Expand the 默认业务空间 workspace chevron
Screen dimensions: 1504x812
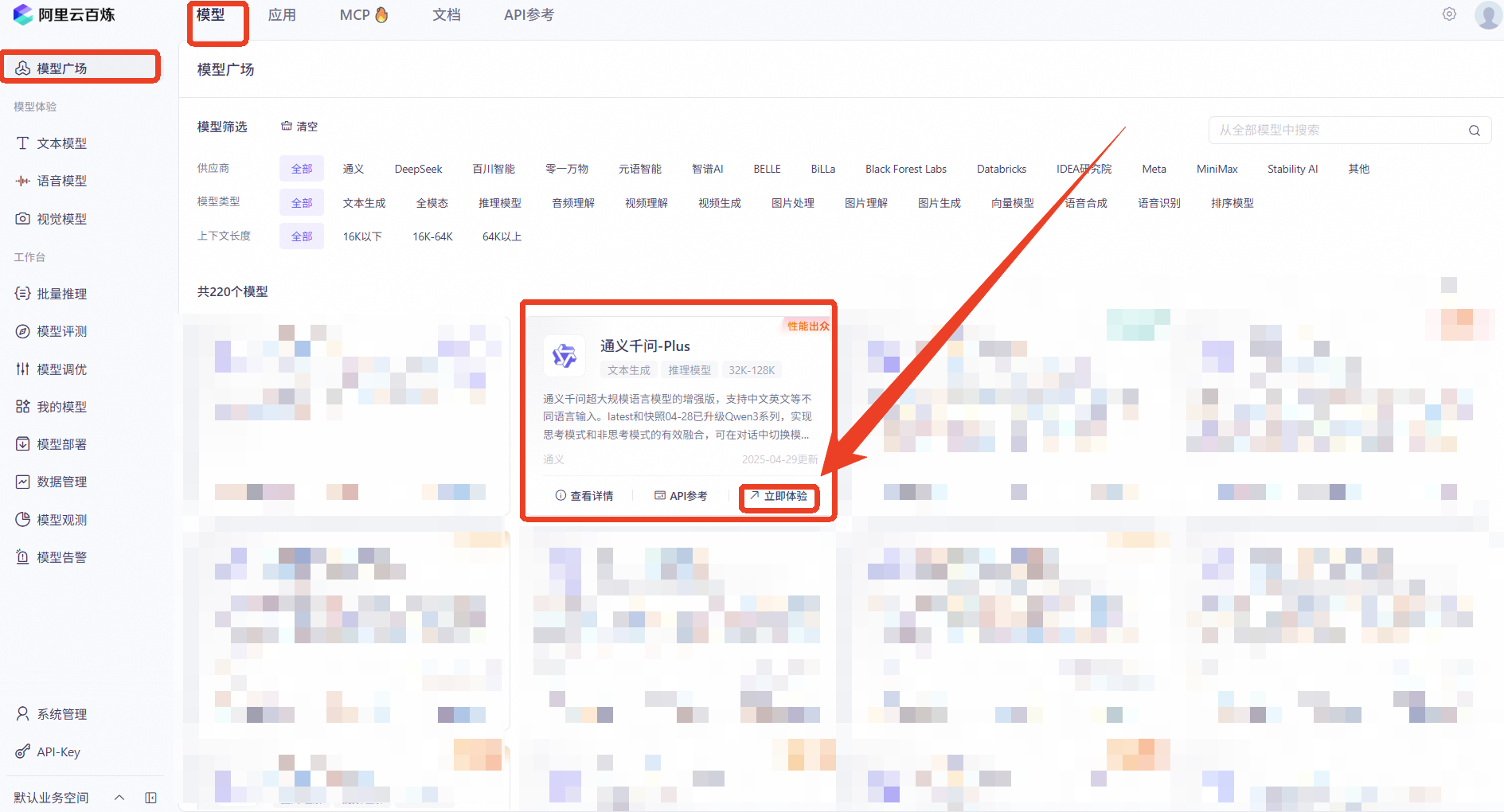point(119,798)
